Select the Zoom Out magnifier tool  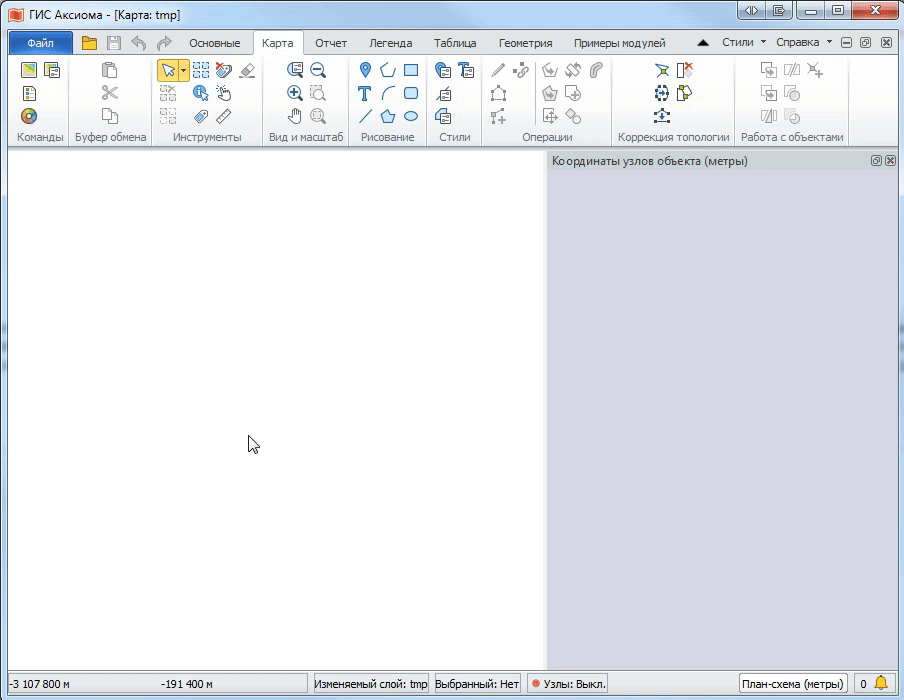tap(318, 70)
